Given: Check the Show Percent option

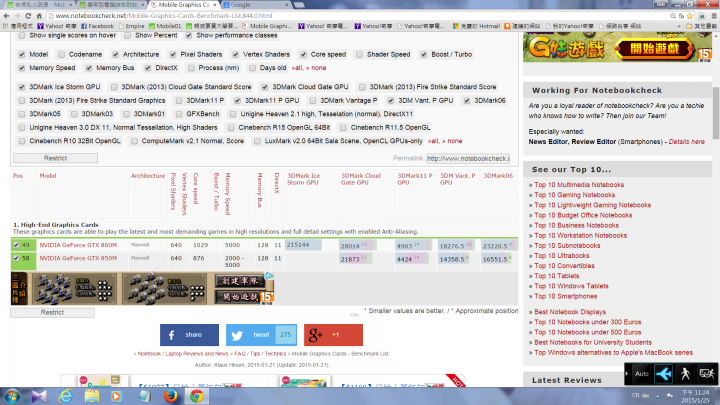Looking at the screenshot, I should pos(128,35).
